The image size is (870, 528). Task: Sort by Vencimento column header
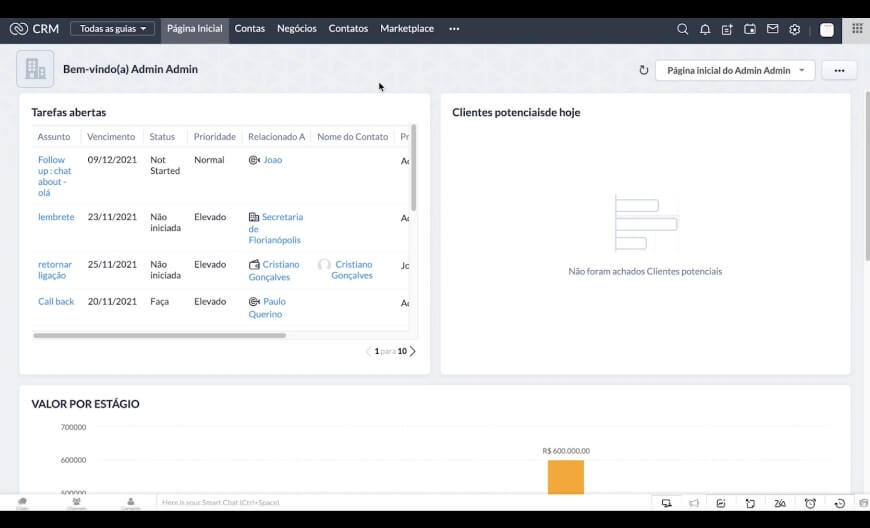click(111, 136)
